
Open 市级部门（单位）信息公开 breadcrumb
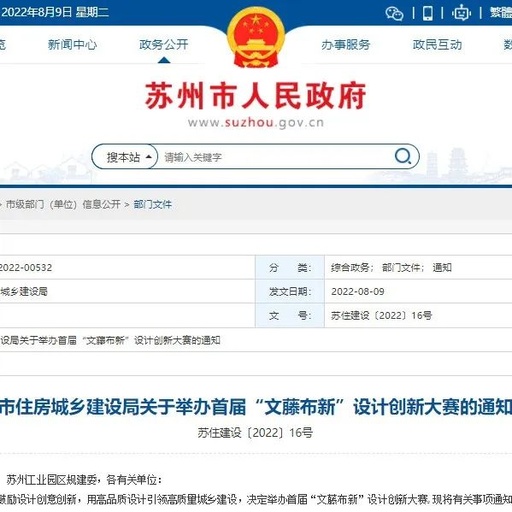click(x=63, y=204)
